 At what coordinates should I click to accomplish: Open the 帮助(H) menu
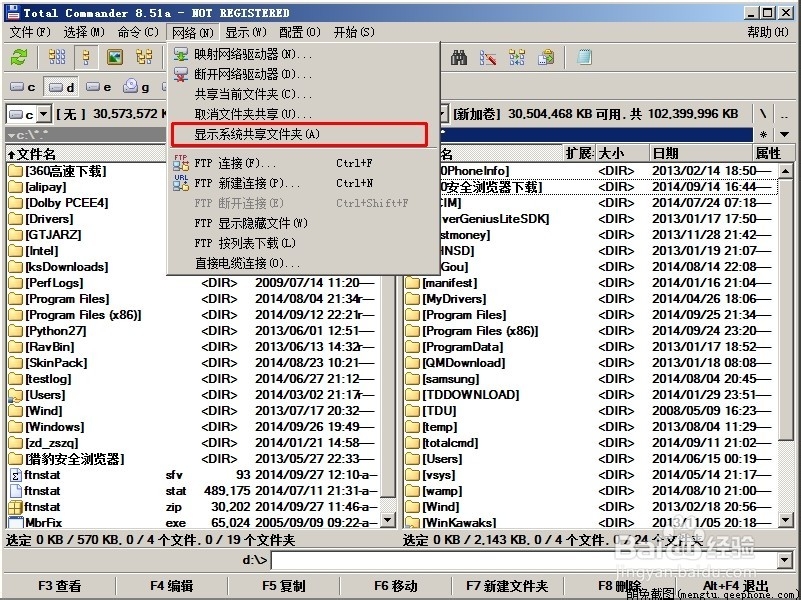point(768,33)
